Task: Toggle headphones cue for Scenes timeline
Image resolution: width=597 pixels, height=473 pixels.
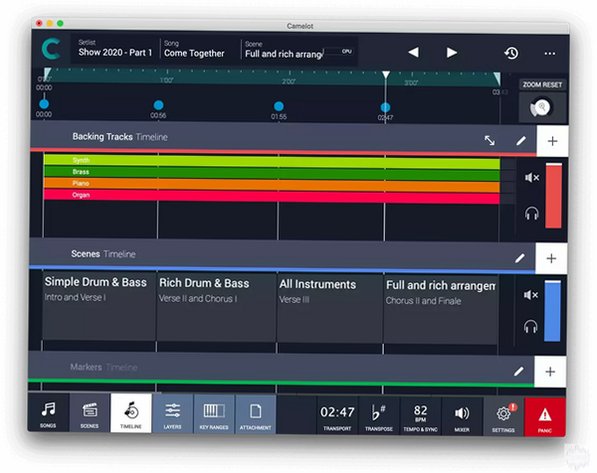Action: (530, 326)
